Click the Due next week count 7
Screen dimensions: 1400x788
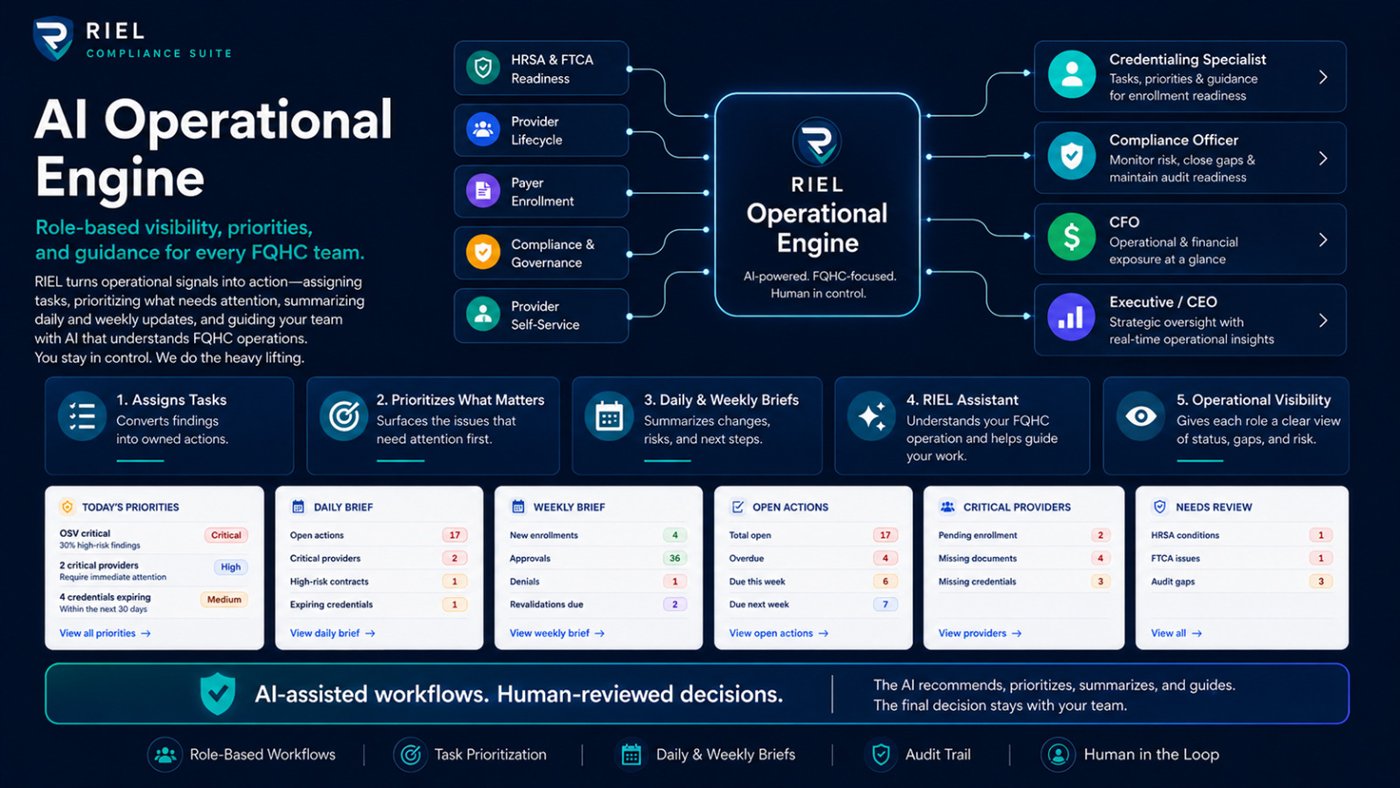tap(885, 605)
